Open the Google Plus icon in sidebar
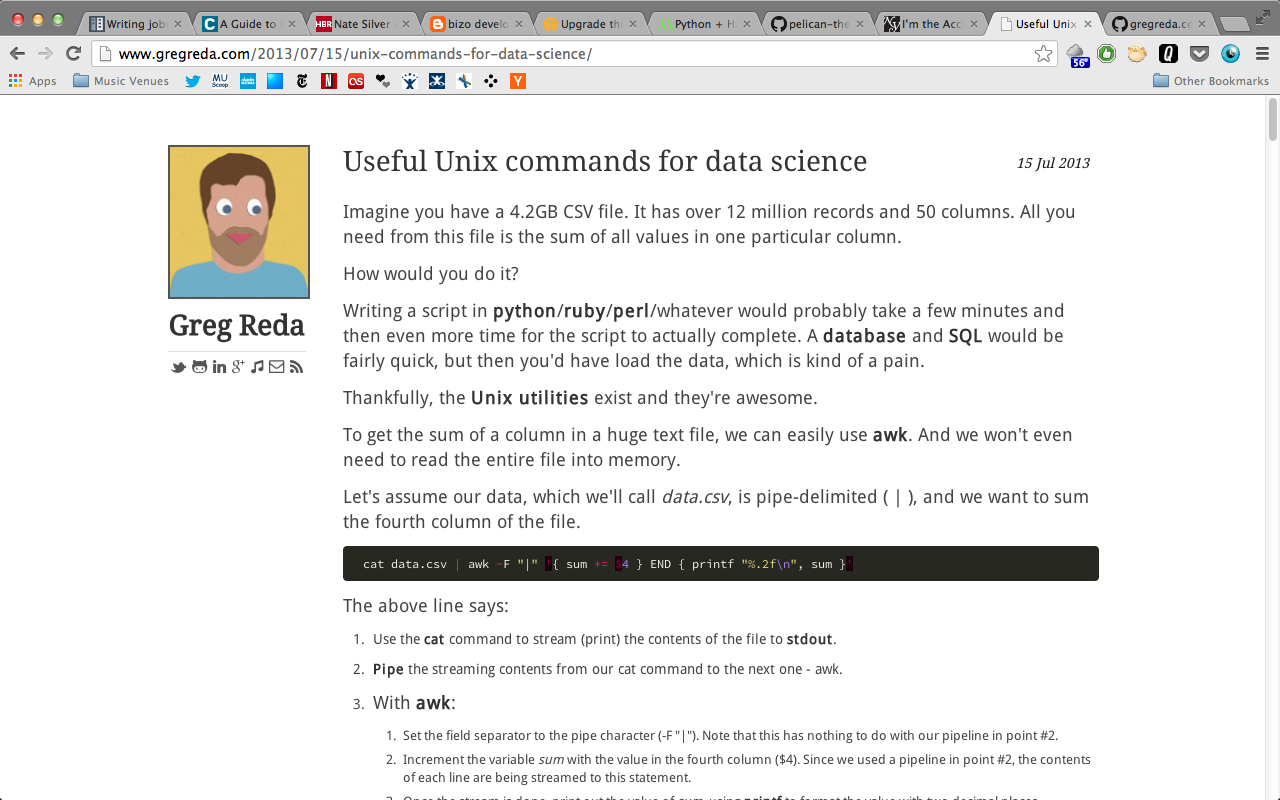This screenshot has width=1280, height=800. click(x=238, y=367)
